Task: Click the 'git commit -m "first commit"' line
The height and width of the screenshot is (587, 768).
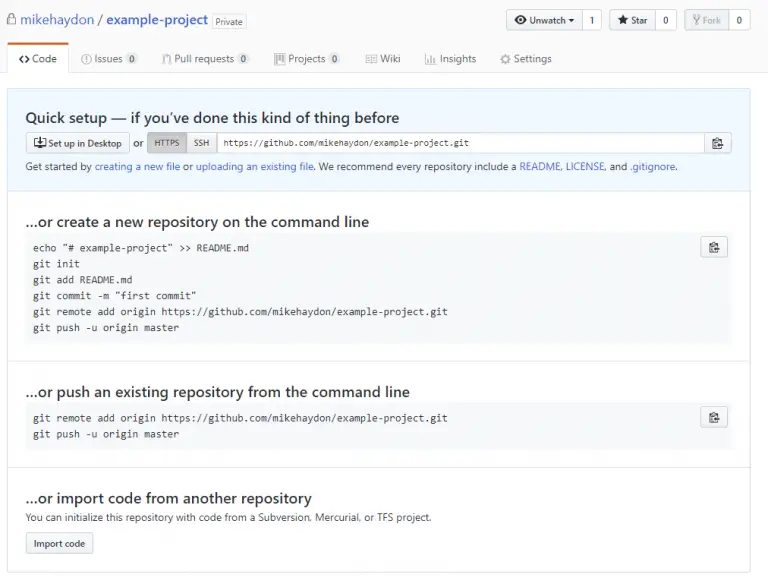Action: [x=114, y=296]
